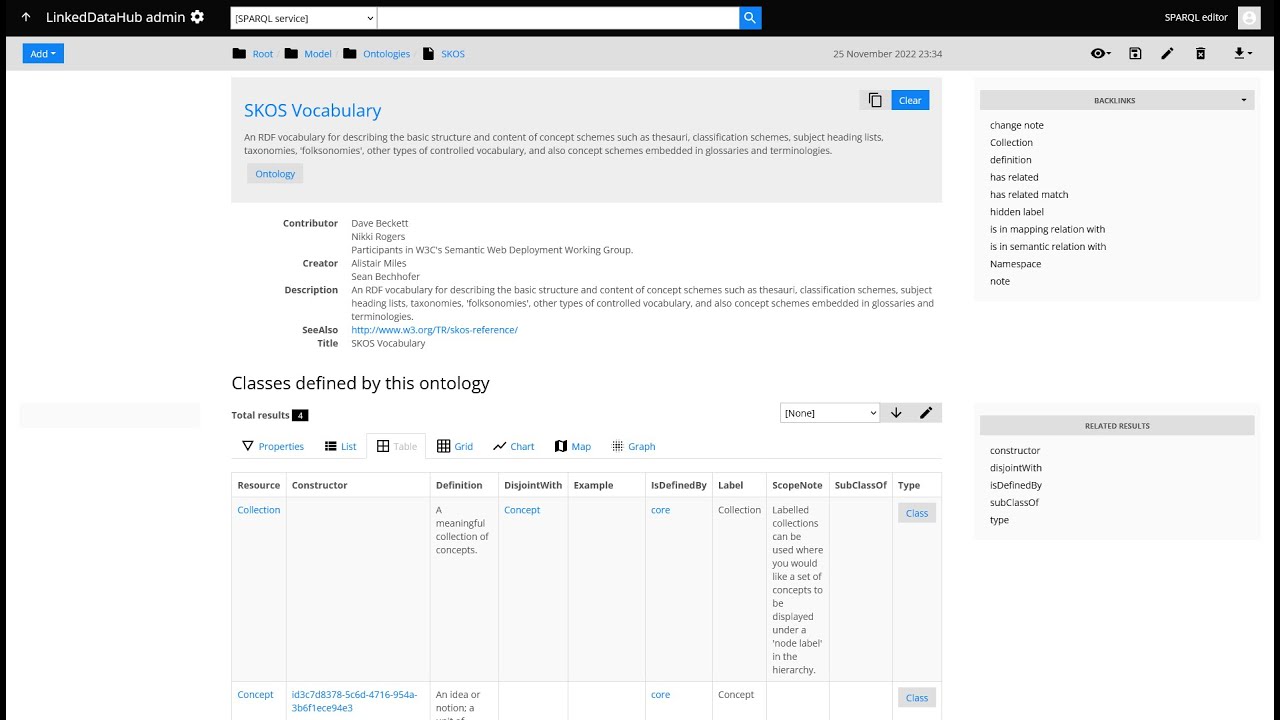Open the Concept link in DisjointWith column
Viewport: 1280px width, 720px height.
[521, 510]
